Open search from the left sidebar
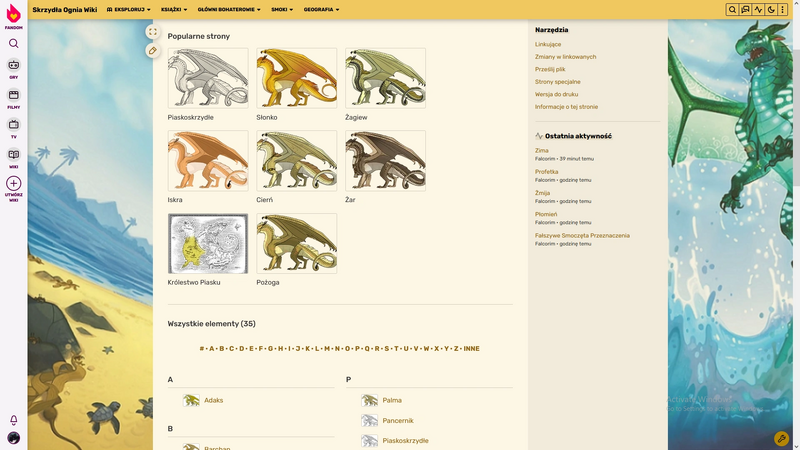The image size is (800, 450). (x=13, y=43)
